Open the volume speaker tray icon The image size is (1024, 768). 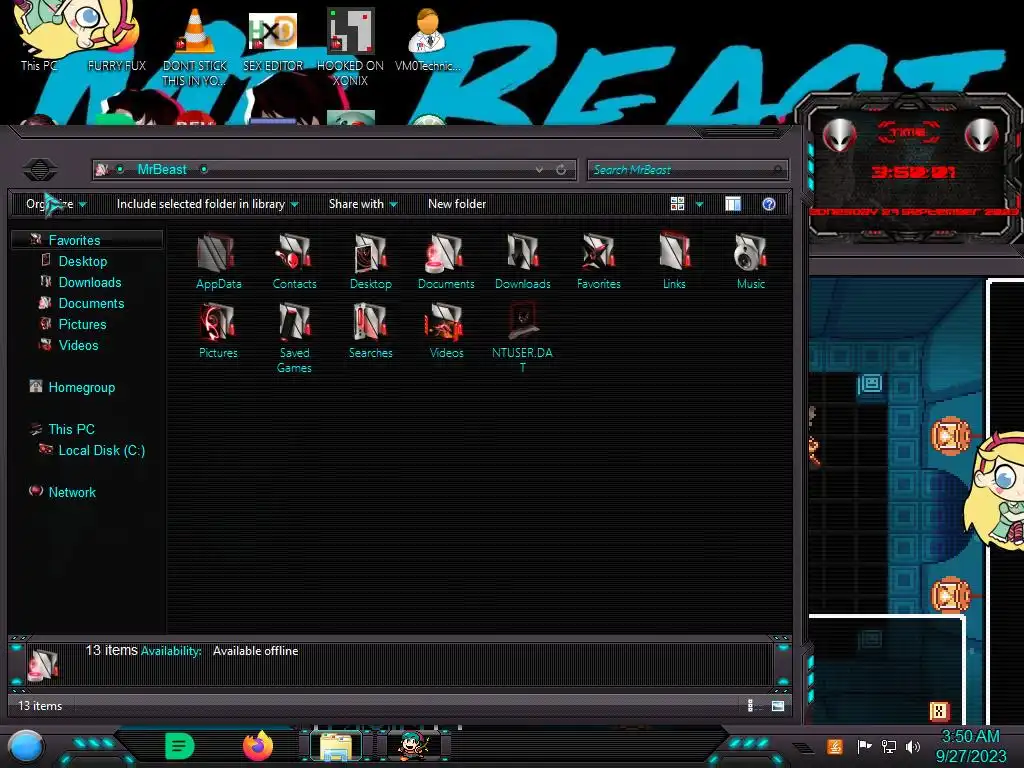pos(913,746)
